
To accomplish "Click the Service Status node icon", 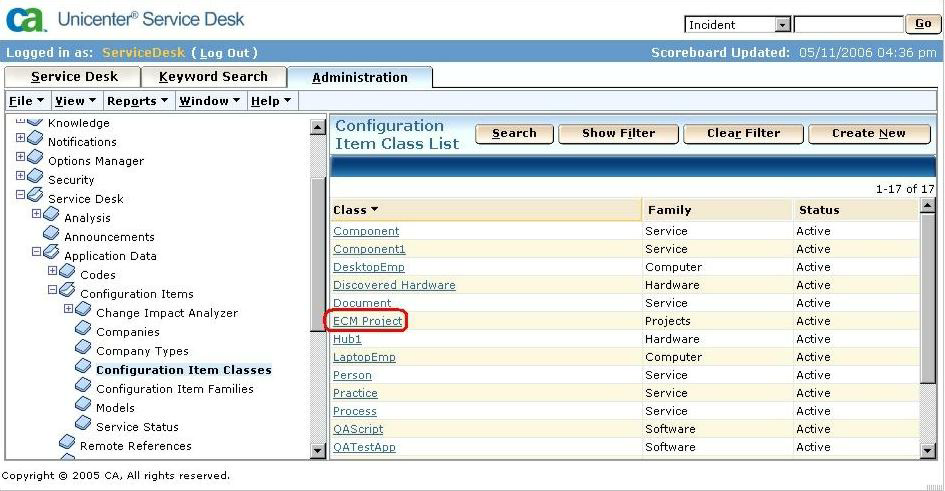I will (83, 424).
